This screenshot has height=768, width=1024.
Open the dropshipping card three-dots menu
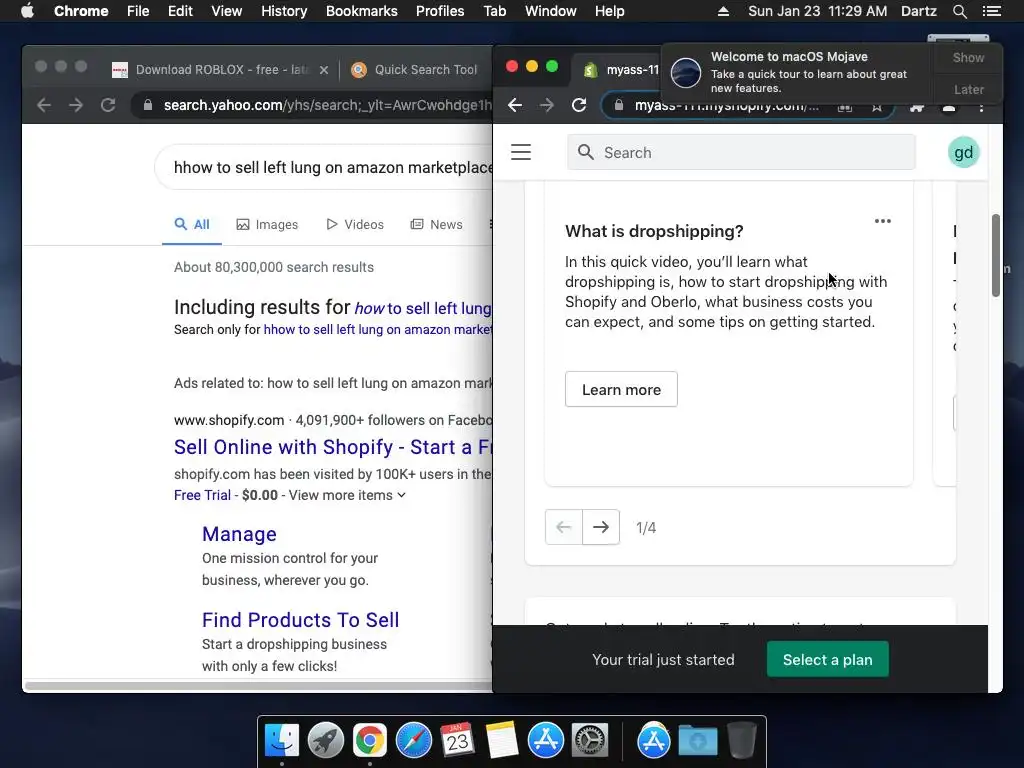pyautogui.click(x=882, y=221)
